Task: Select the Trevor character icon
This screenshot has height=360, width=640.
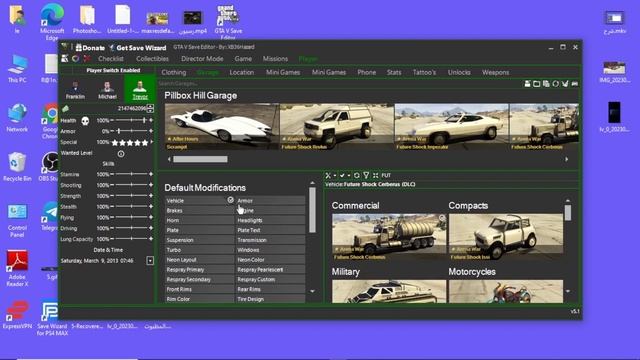Action: pyautogui.click(x=140, y=90)
